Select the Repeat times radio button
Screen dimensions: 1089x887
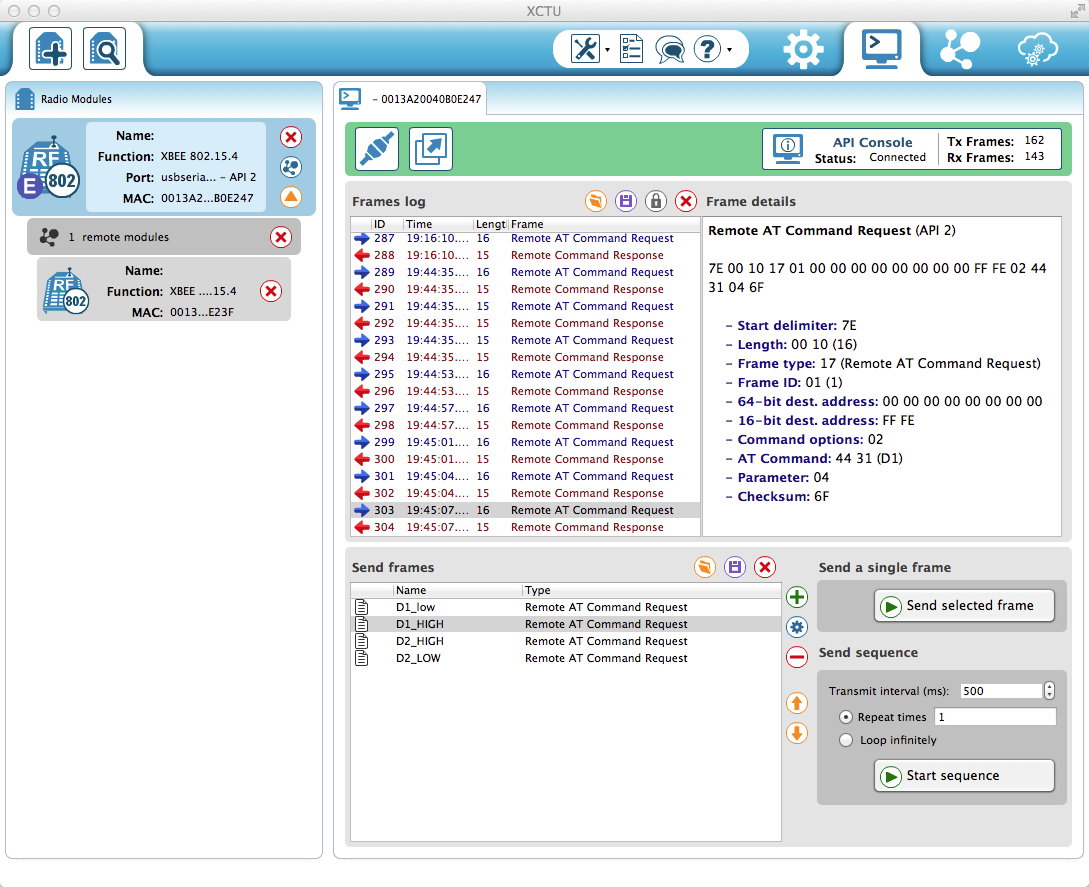coord(846,717)
